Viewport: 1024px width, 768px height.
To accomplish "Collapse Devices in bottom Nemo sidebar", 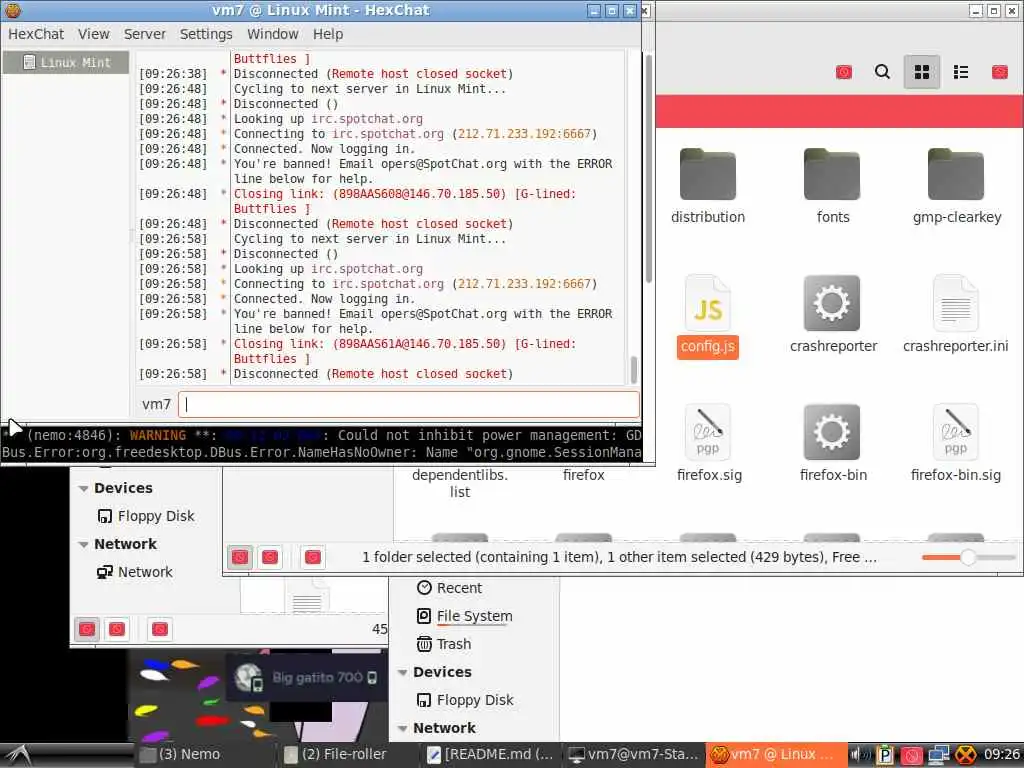I will (402, 672).
